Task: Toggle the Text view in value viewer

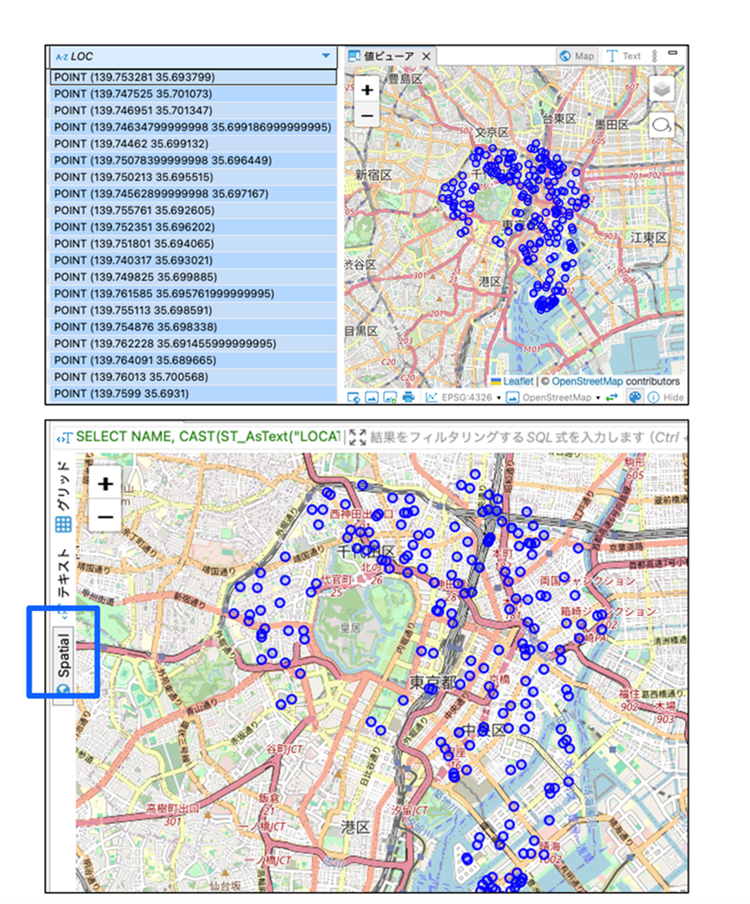Action: (x=623, y=56)
